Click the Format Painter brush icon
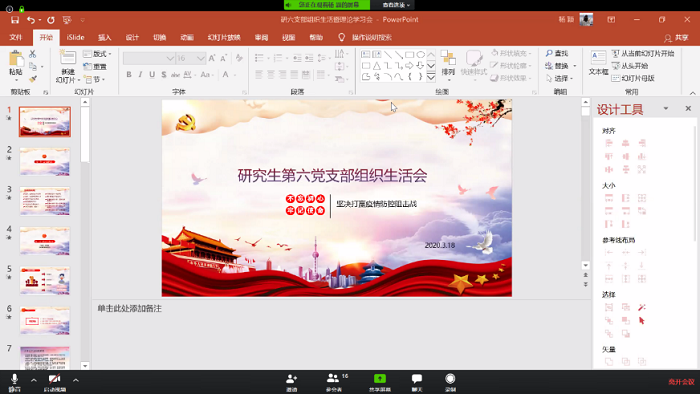Screen dimensions: 700x394 (x=33, y=79)
